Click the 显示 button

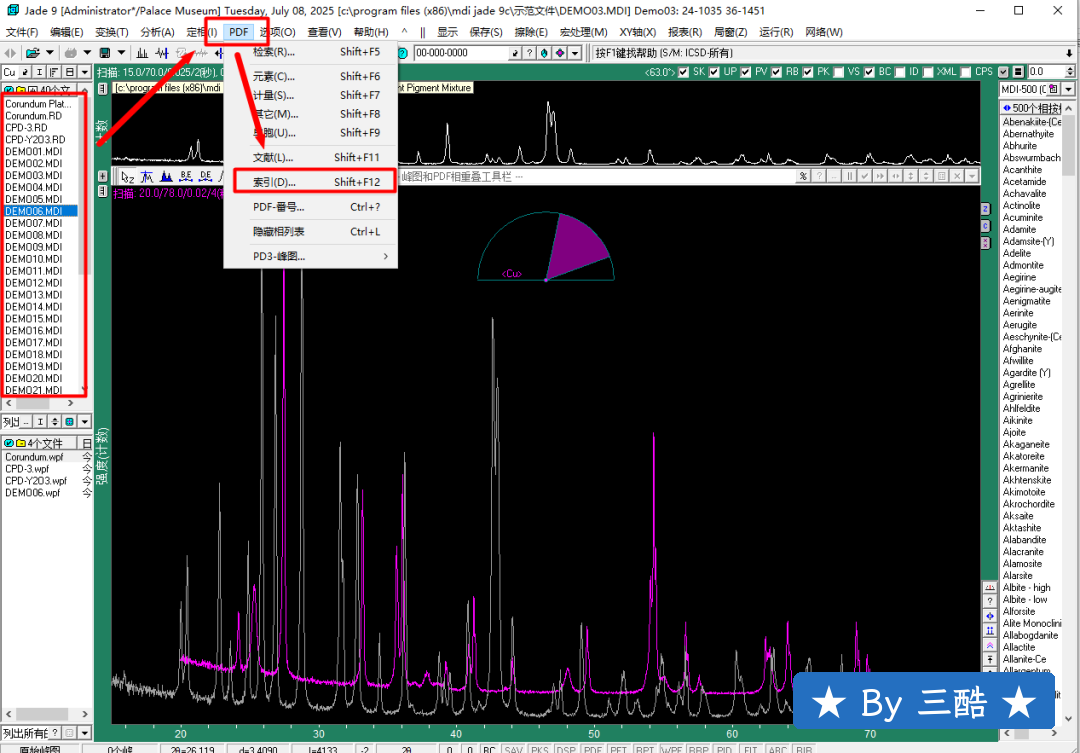point(447,32)
